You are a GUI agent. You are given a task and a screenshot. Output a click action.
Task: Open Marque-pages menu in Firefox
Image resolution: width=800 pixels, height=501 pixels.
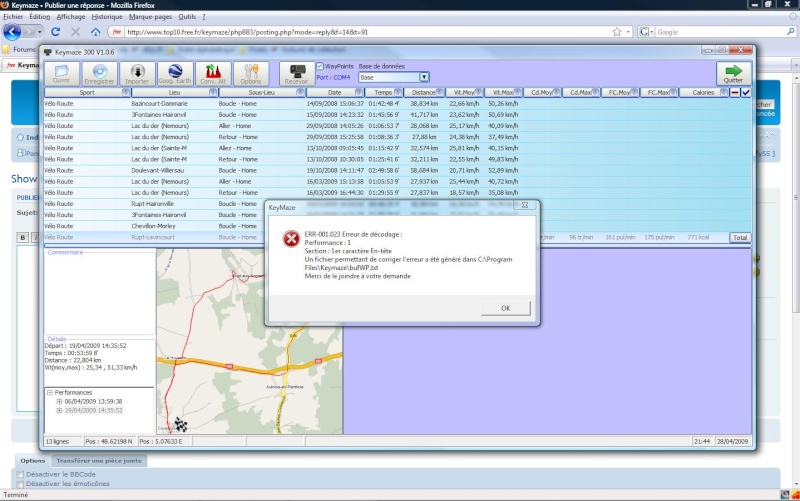tap(150, 17)
